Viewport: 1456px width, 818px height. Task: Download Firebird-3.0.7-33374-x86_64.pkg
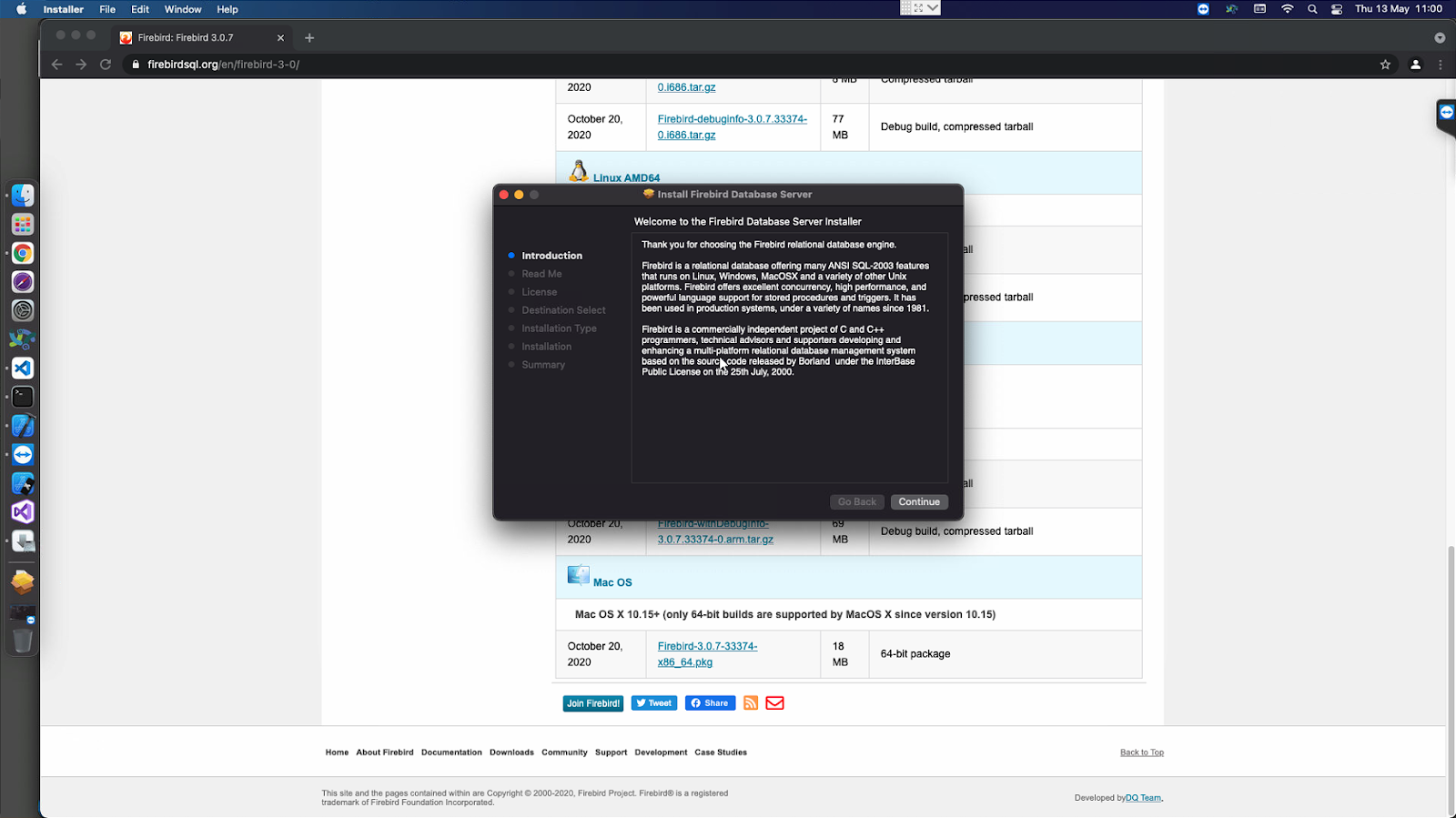[707, 654]
